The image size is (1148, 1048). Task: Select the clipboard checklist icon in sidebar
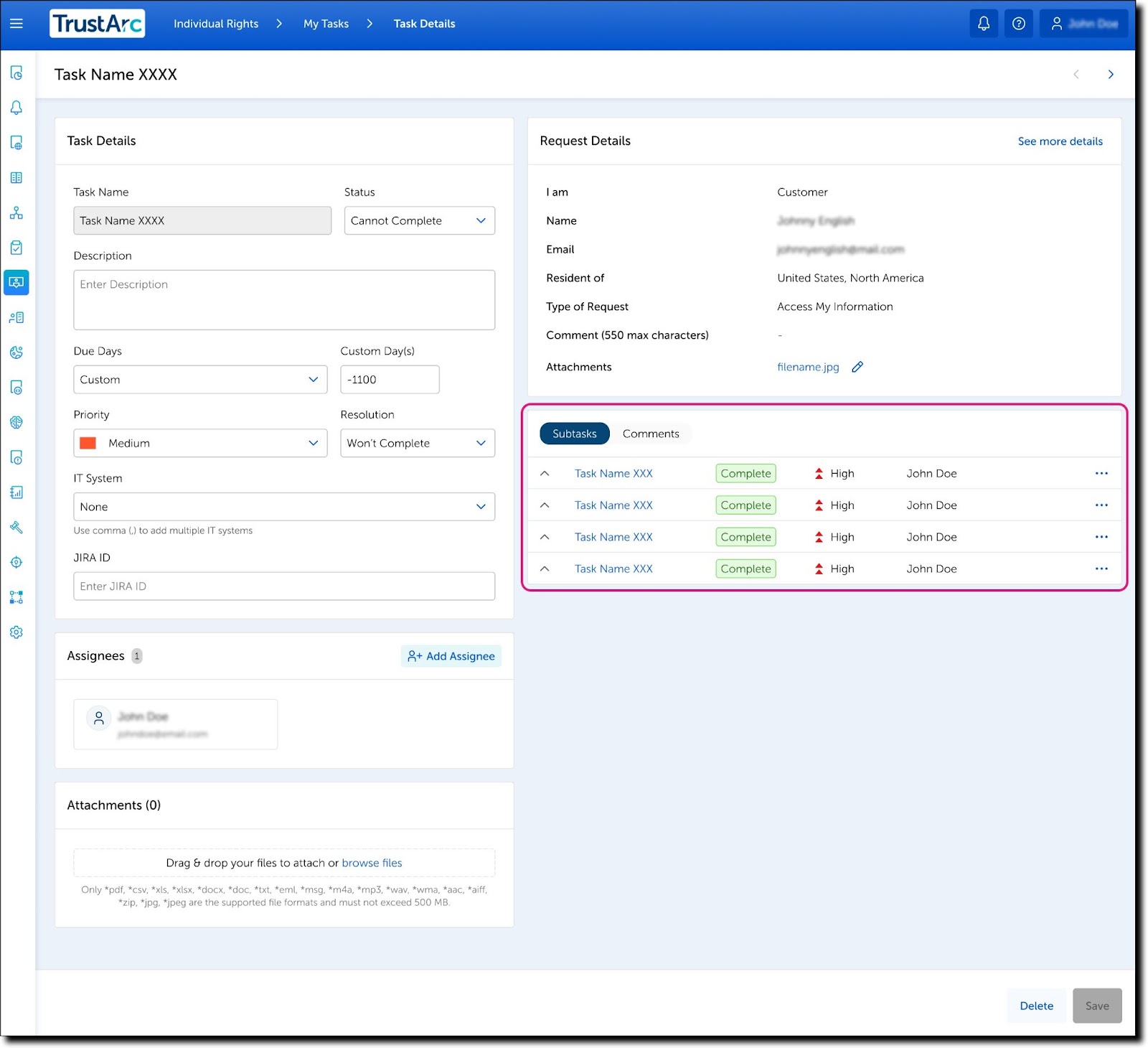[16, 247]
